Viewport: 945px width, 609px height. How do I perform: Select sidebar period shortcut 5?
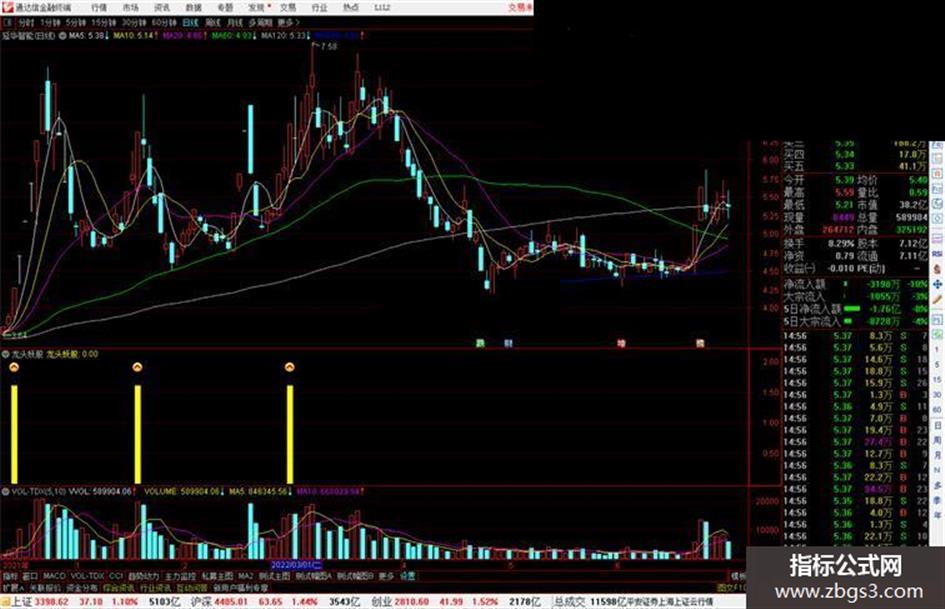[937, 365]
